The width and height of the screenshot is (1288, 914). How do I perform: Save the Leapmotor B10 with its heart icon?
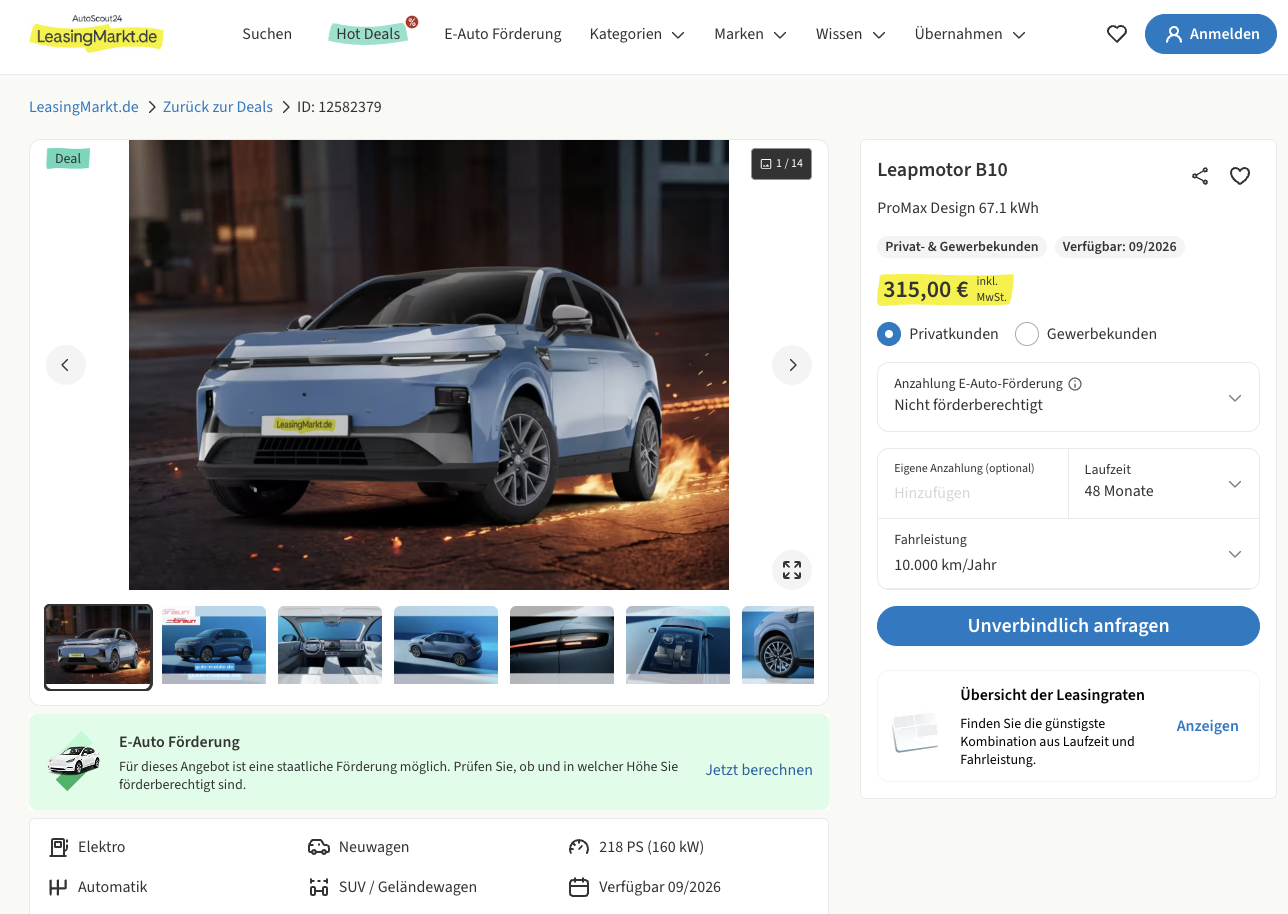1240,176
